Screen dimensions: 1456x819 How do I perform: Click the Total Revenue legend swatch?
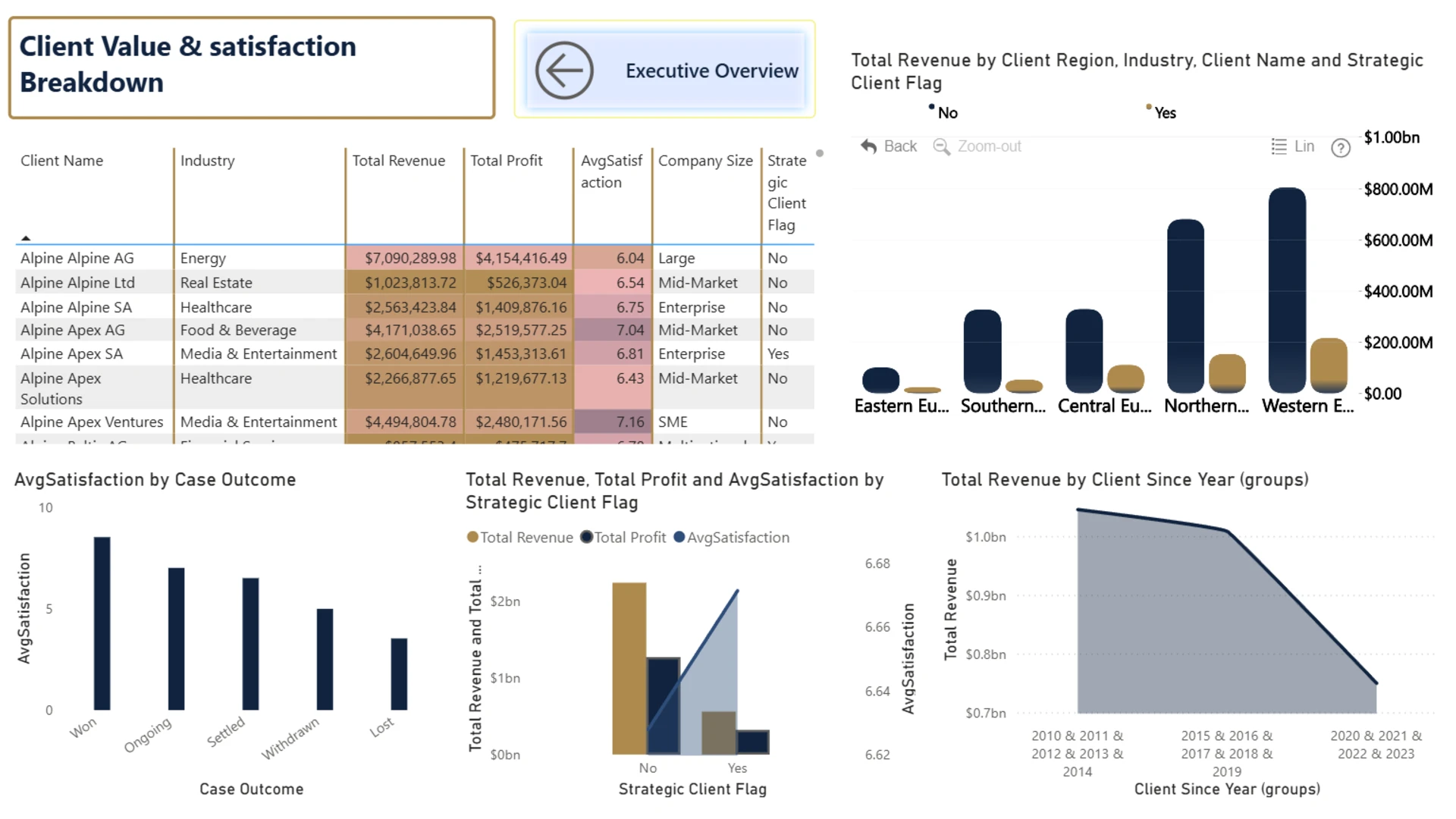pyautogui.click(x=472, y=537)
